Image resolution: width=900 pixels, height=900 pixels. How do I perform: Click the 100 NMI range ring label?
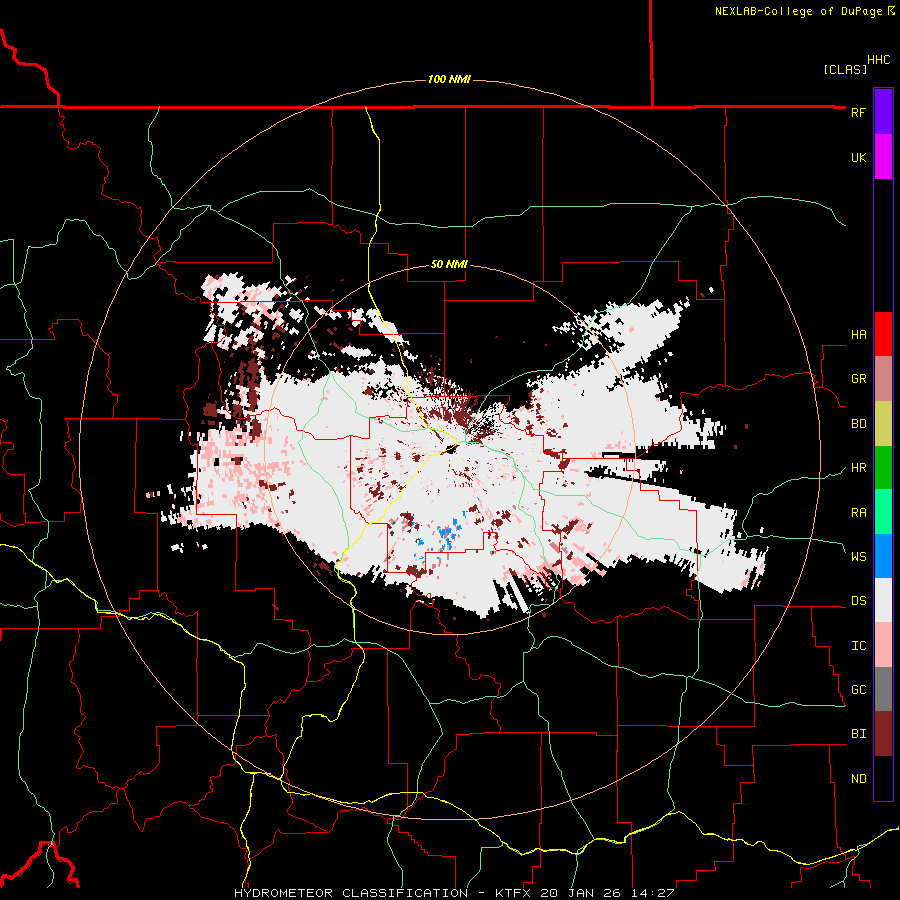pos(449,79)
